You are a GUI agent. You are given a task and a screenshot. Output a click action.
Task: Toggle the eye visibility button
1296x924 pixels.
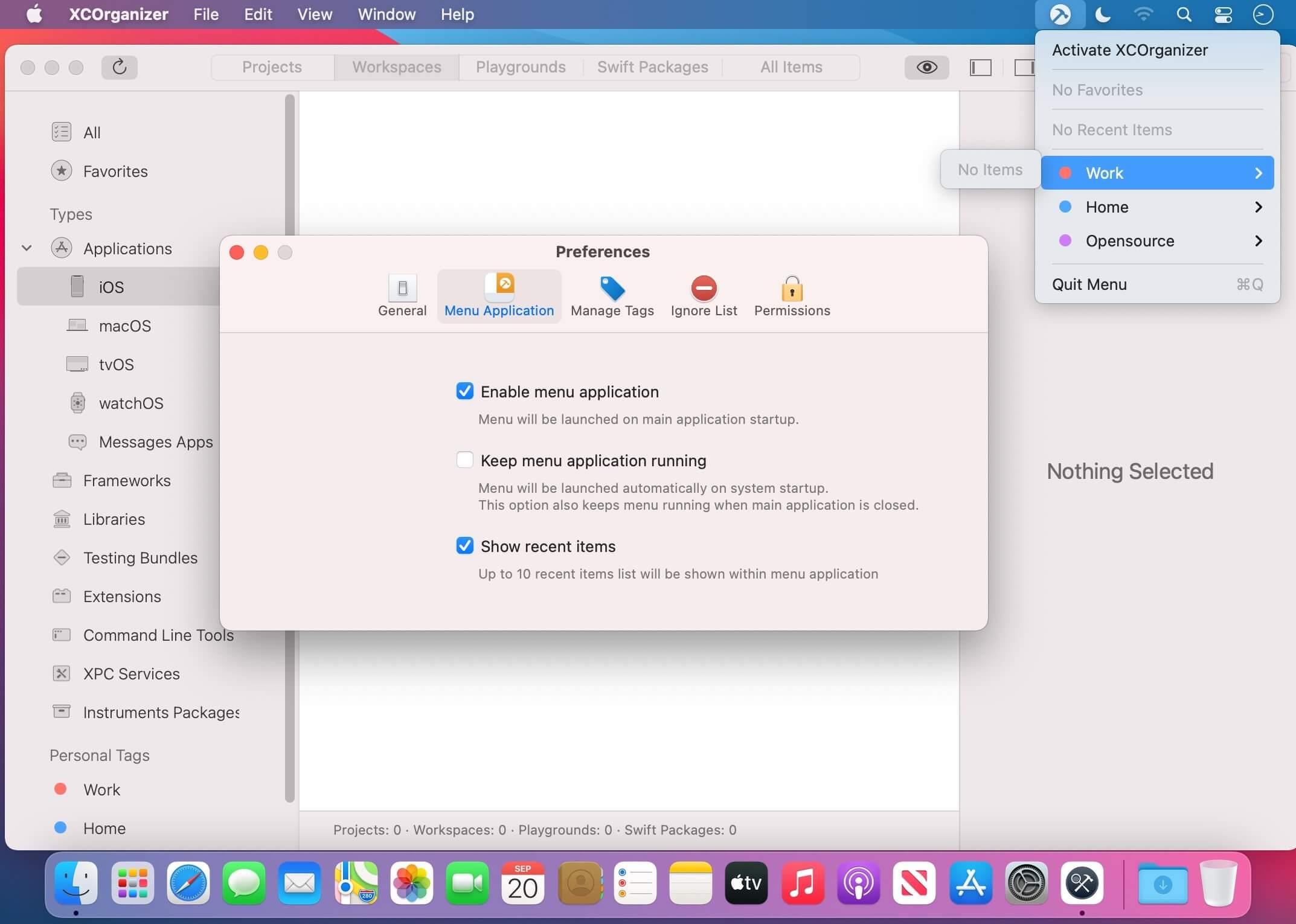click(926, 67)
